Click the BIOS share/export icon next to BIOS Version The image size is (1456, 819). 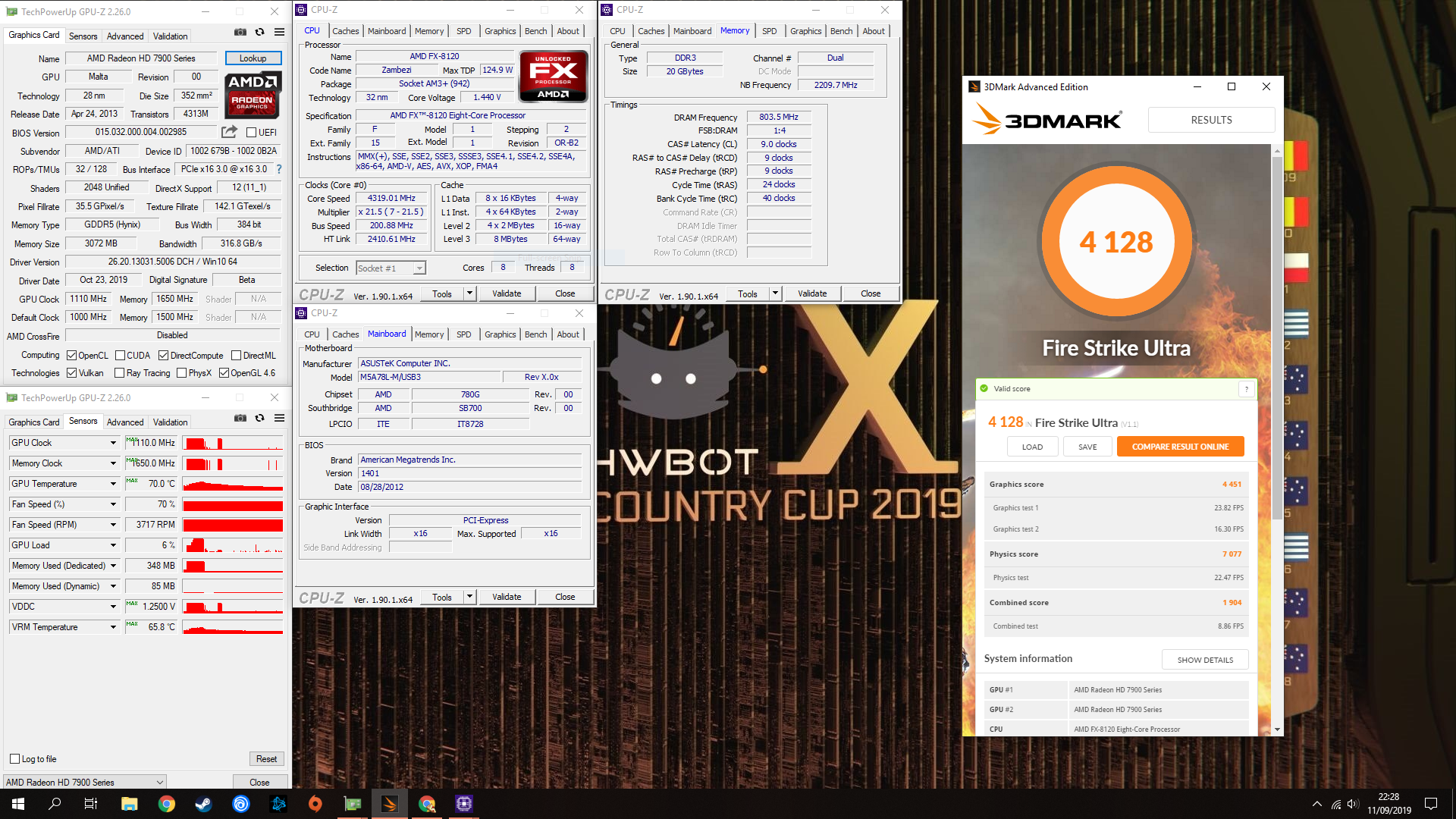[x=229, y=132]
